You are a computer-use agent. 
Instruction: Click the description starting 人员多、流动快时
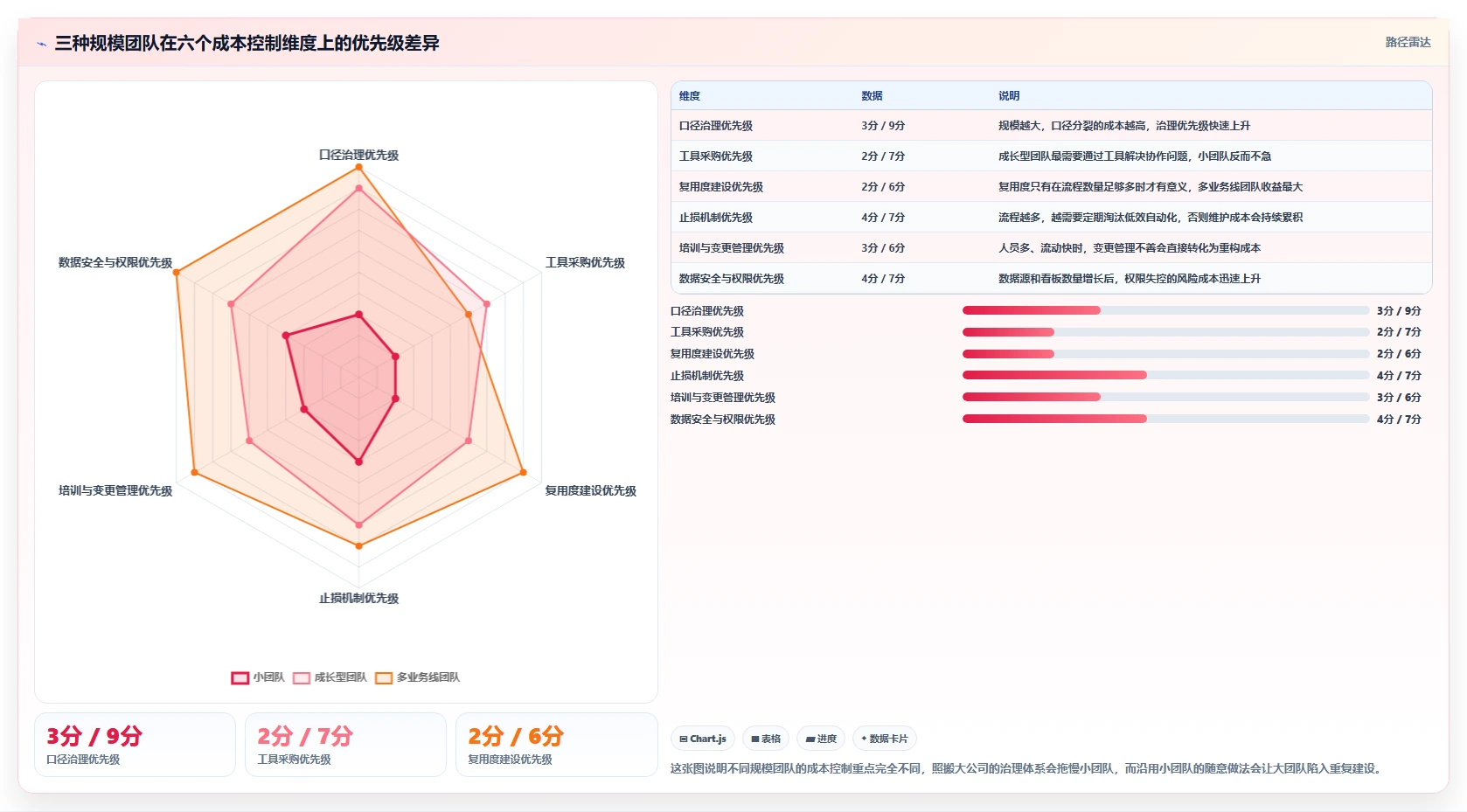coord(1130,248)
